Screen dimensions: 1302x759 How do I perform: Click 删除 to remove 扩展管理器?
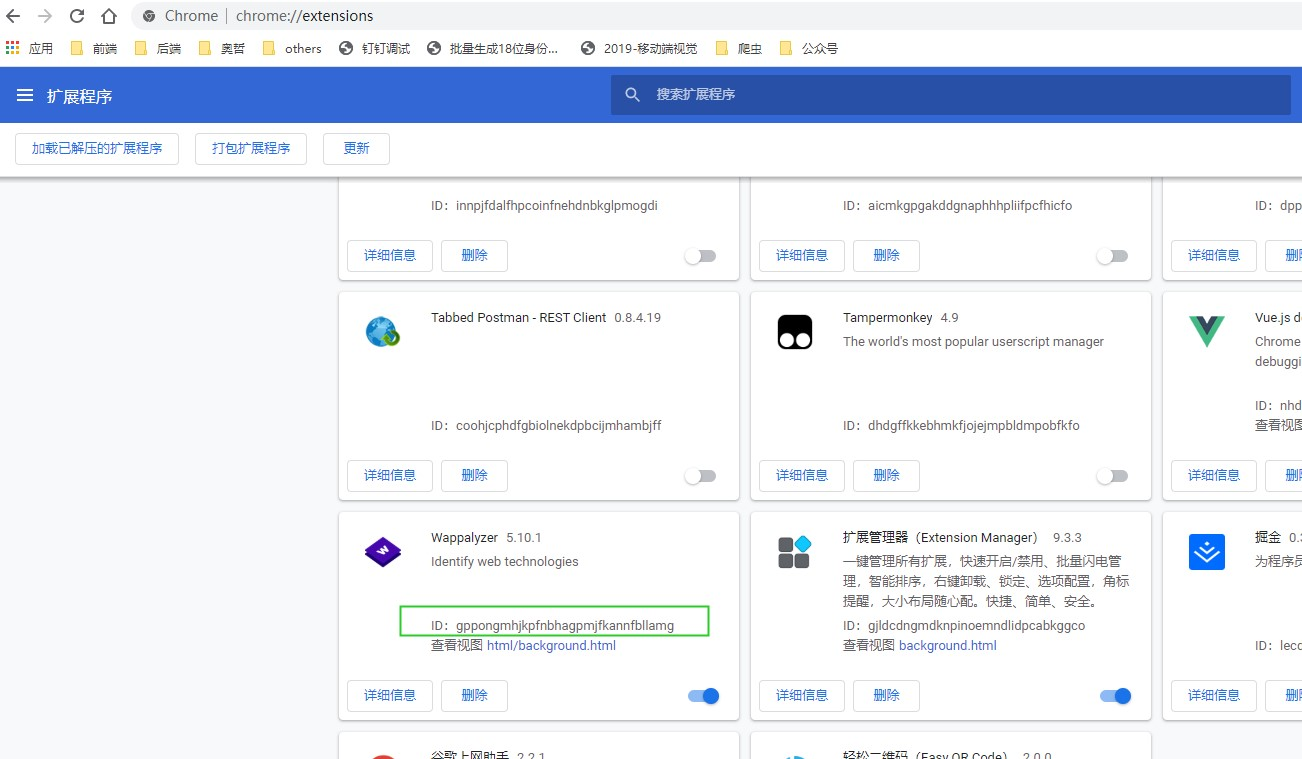pyautogui.click(x=886, y=695)
